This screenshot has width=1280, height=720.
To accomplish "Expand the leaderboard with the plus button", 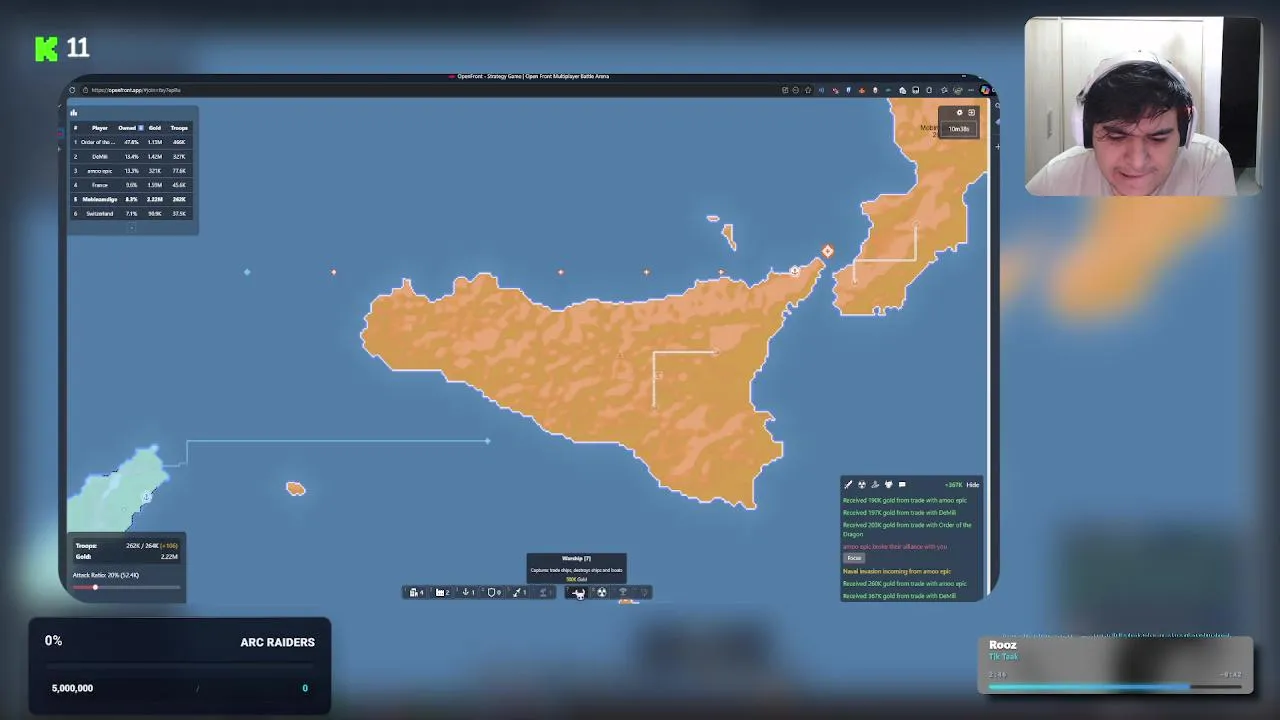I will (x=131, y=227).
